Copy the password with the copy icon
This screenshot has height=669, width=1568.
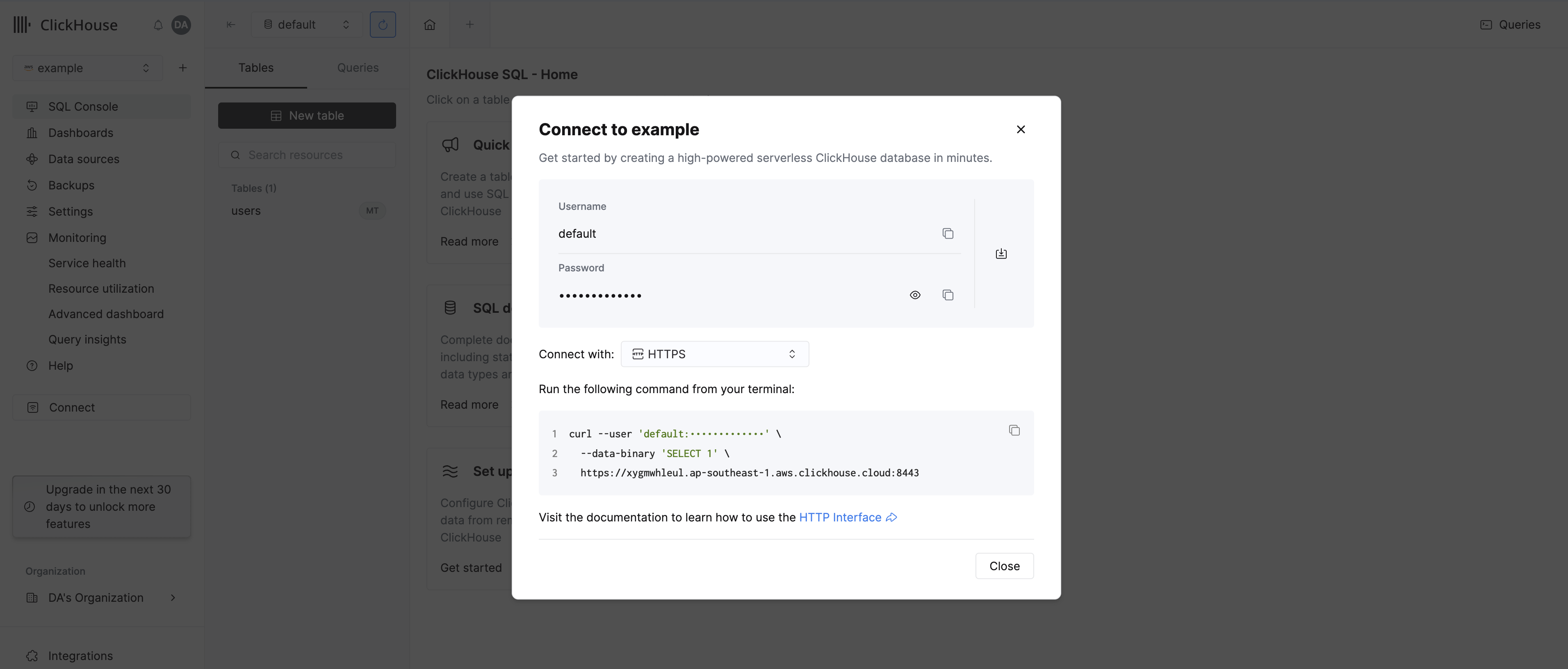point(948,295)
